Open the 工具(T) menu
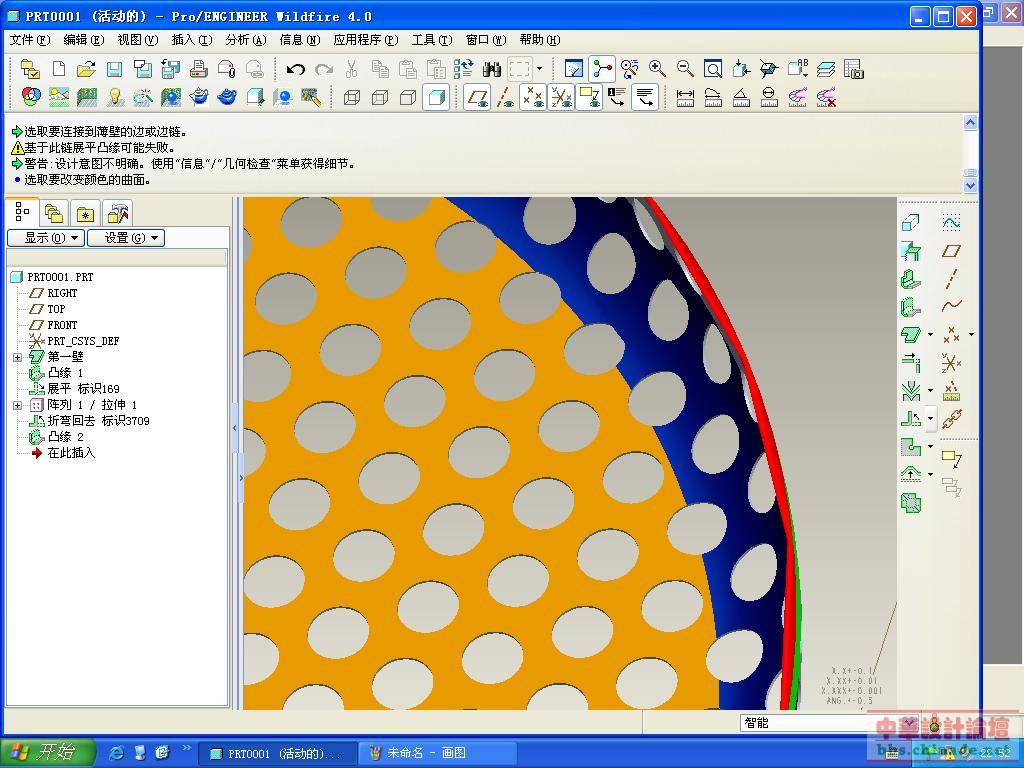 click(x=432, y=40)
